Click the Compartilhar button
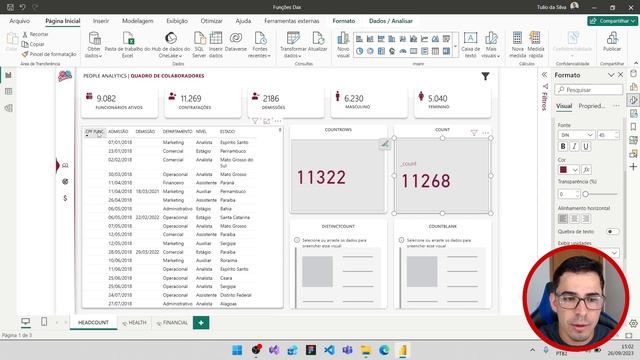The height and width of the screenshot is (360, 640). pos(612,21)
